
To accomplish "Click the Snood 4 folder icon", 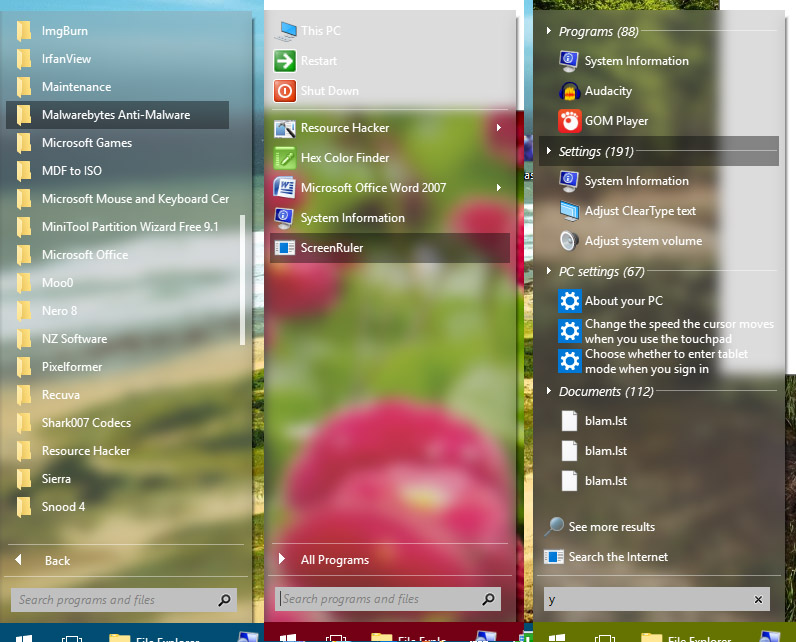I will click(23, 506).
